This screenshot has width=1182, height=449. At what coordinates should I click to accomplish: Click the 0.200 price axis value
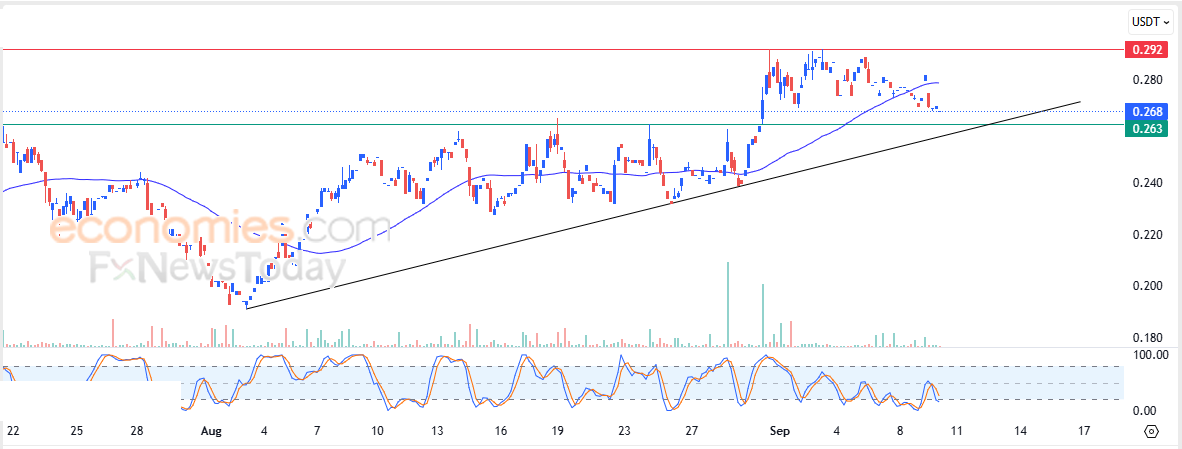pyautogui.click(x=1149, y=286)
